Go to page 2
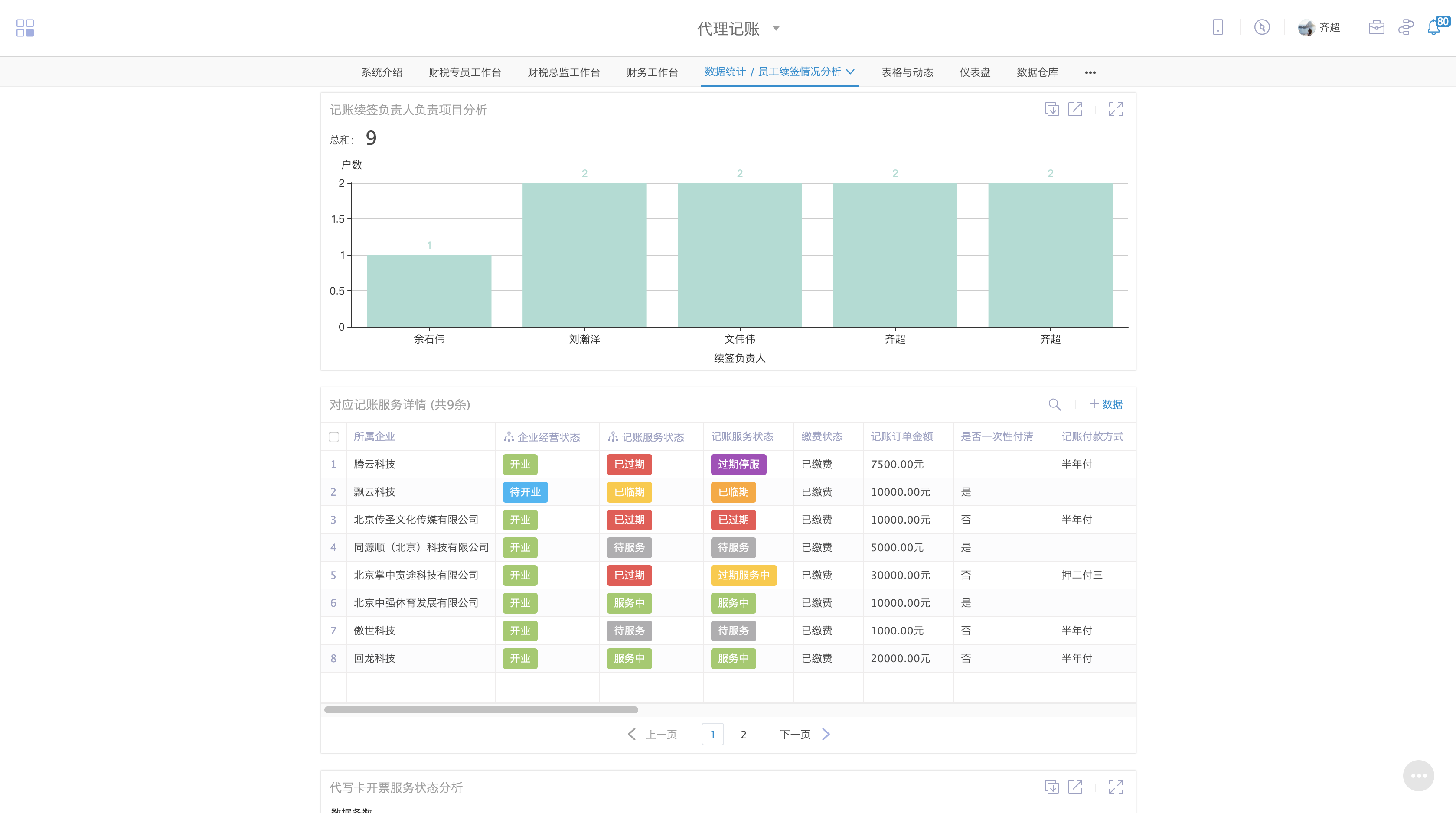The image size is (1456, 813). click(x=743, y=735)
